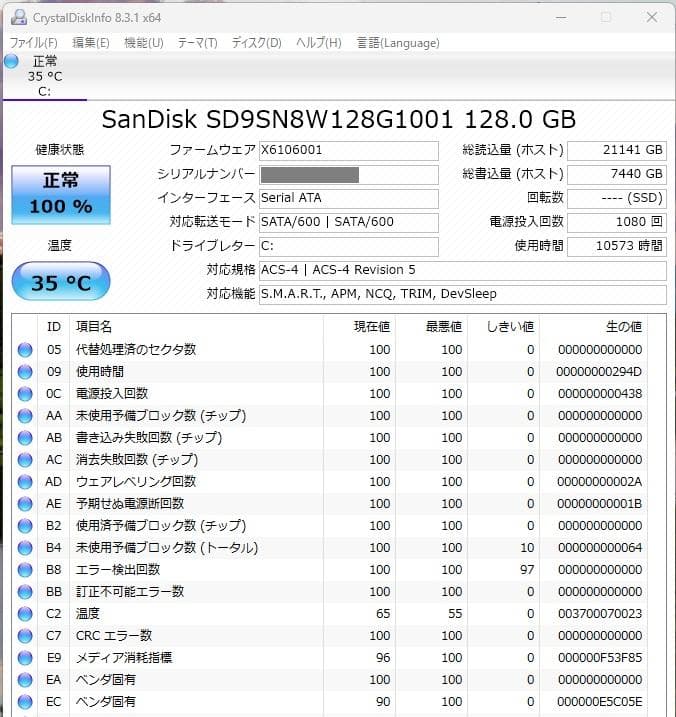
Task: Click the status orb of row C2 温度
Action: pyautogui.click(x=25, y=614)
